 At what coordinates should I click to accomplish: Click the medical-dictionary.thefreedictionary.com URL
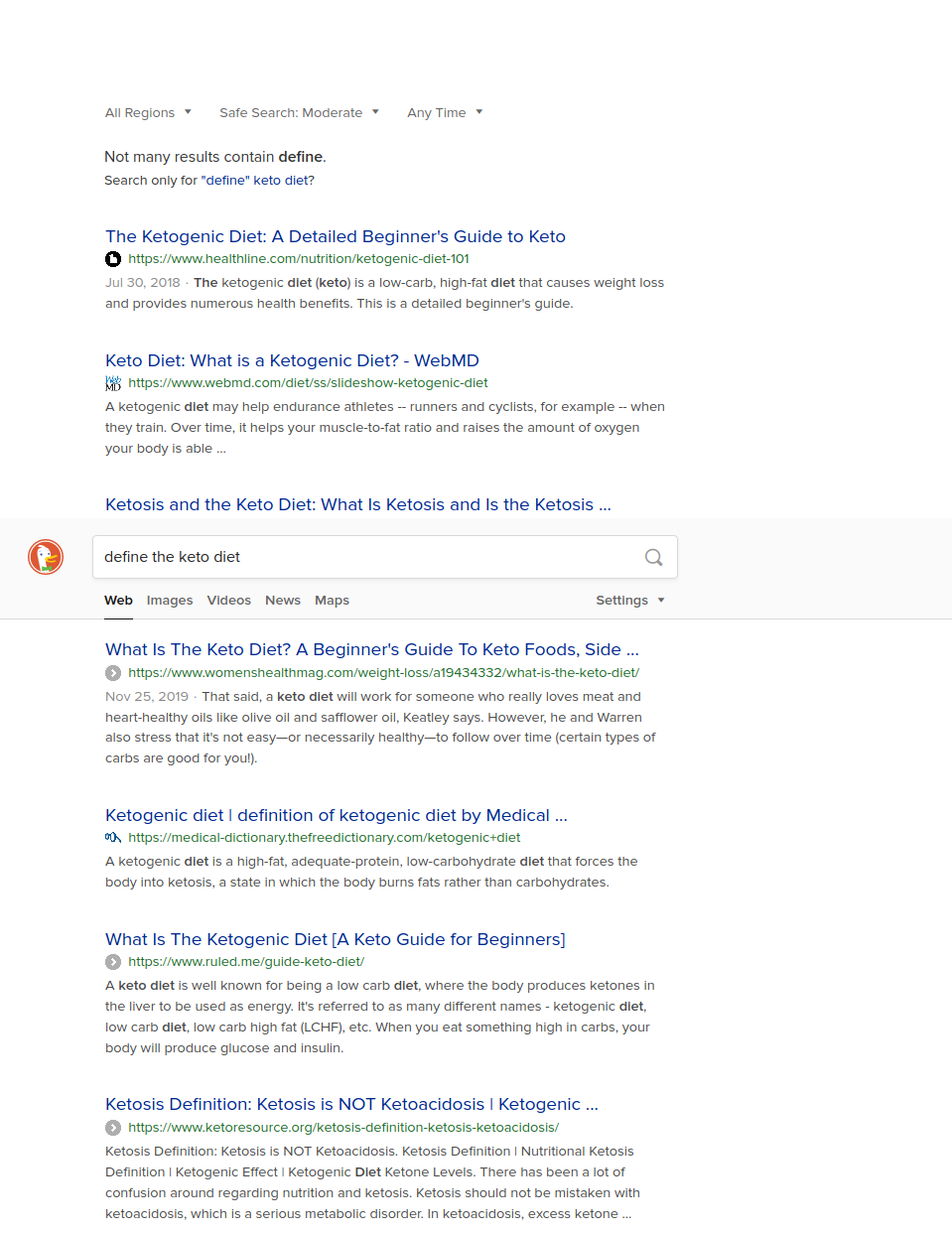pyautogui.click(x=325, y=838)
